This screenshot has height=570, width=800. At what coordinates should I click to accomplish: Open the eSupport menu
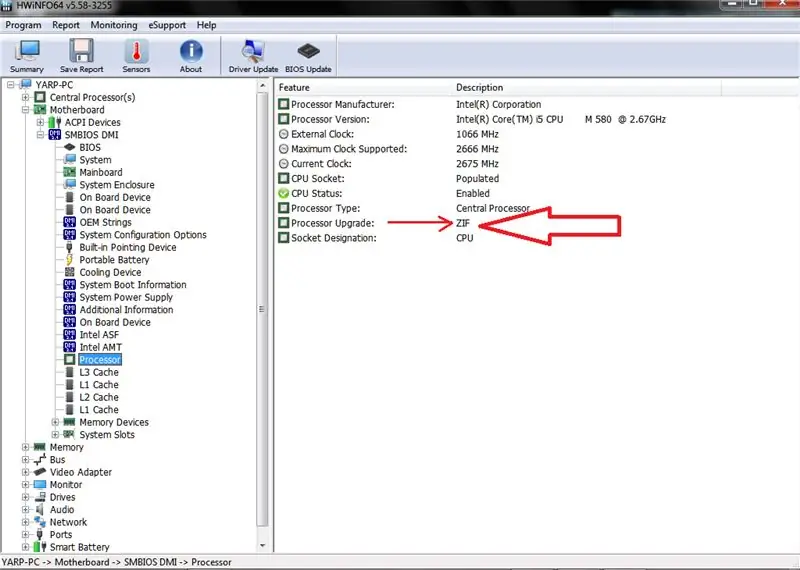click(167, 25)
